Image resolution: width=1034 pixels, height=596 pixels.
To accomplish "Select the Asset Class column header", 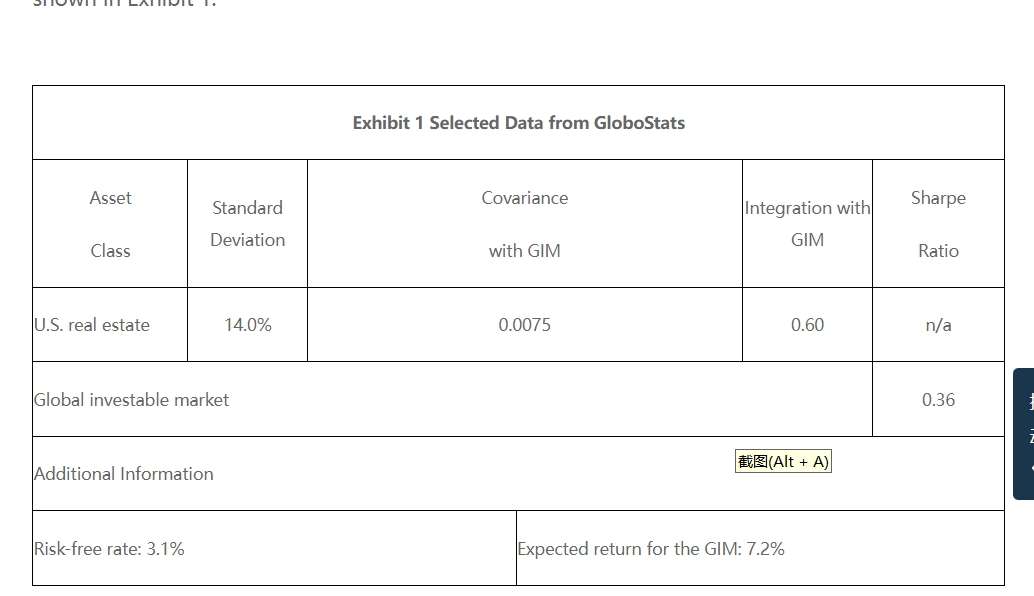I will click(110, 224).
